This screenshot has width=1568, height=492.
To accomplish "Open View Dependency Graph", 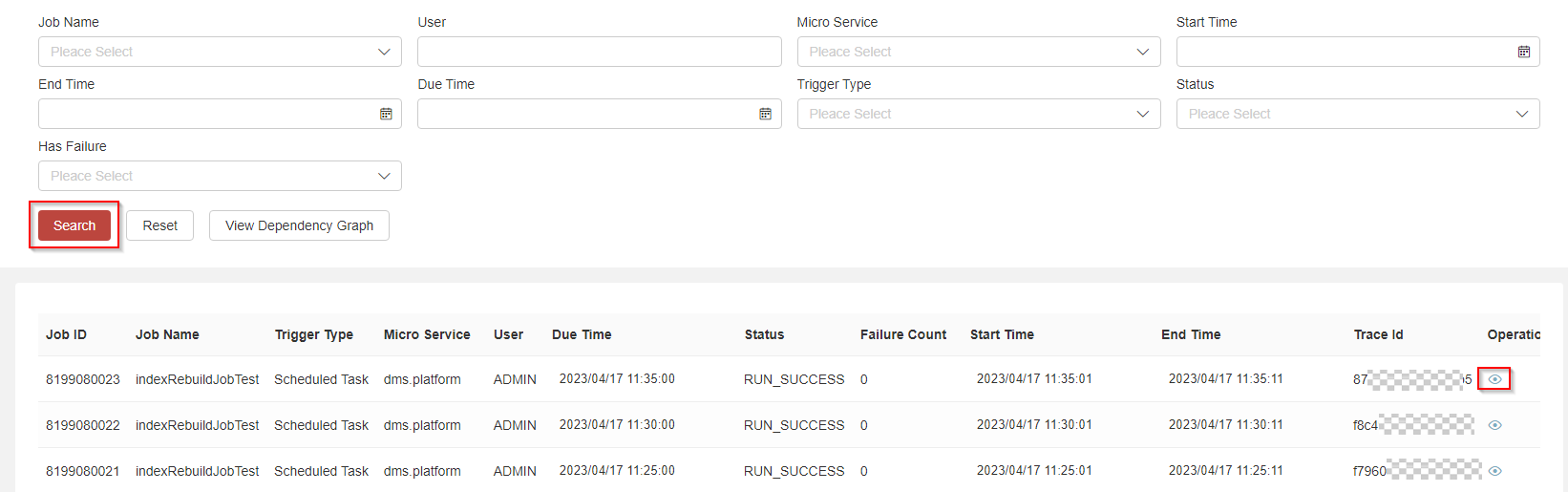I will (299, 225).
